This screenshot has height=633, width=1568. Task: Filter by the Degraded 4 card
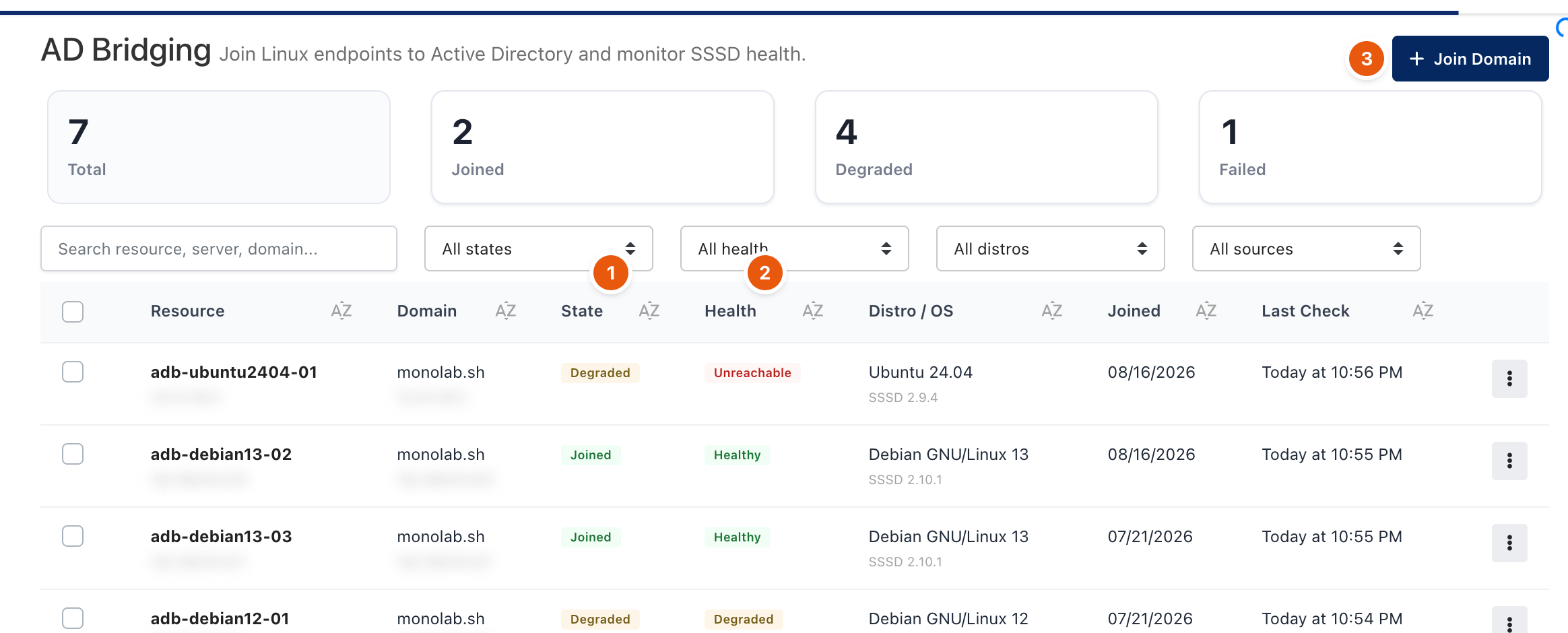[x=987, y=147]
